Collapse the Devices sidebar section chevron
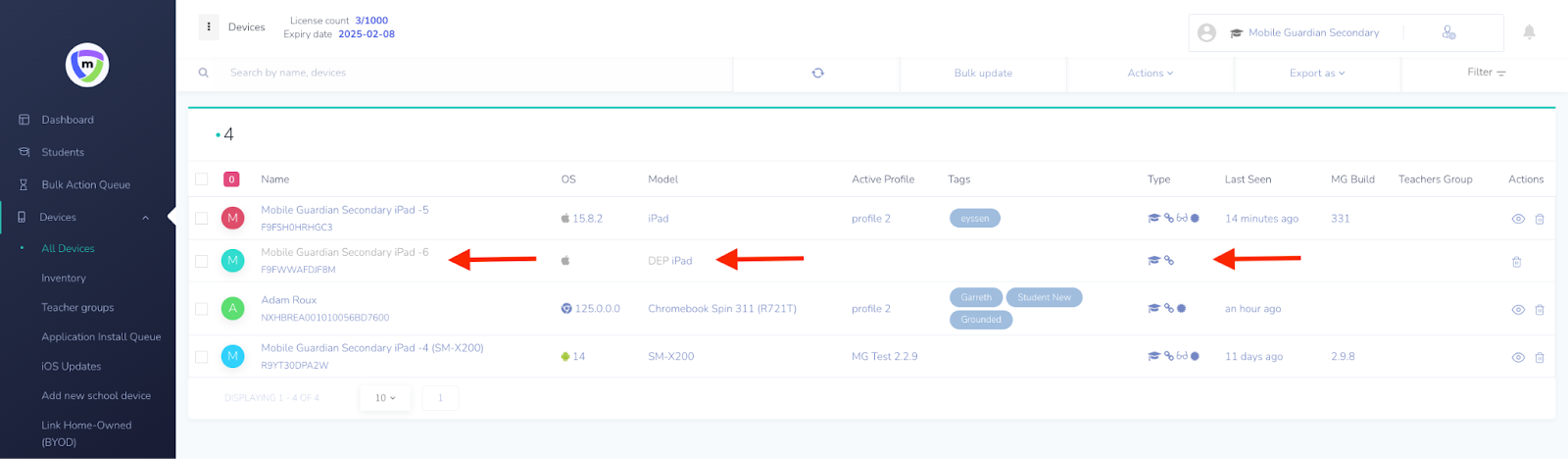This screenshot has height=459, width=1568. 146,218
